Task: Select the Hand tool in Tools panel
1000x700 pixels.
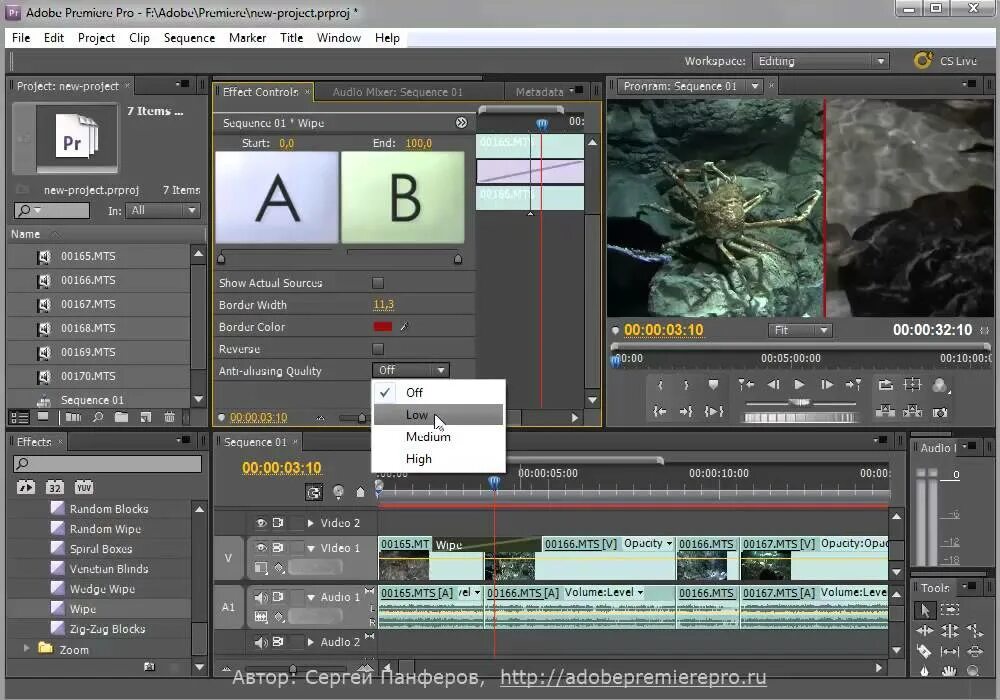Action: click(949, 671)
